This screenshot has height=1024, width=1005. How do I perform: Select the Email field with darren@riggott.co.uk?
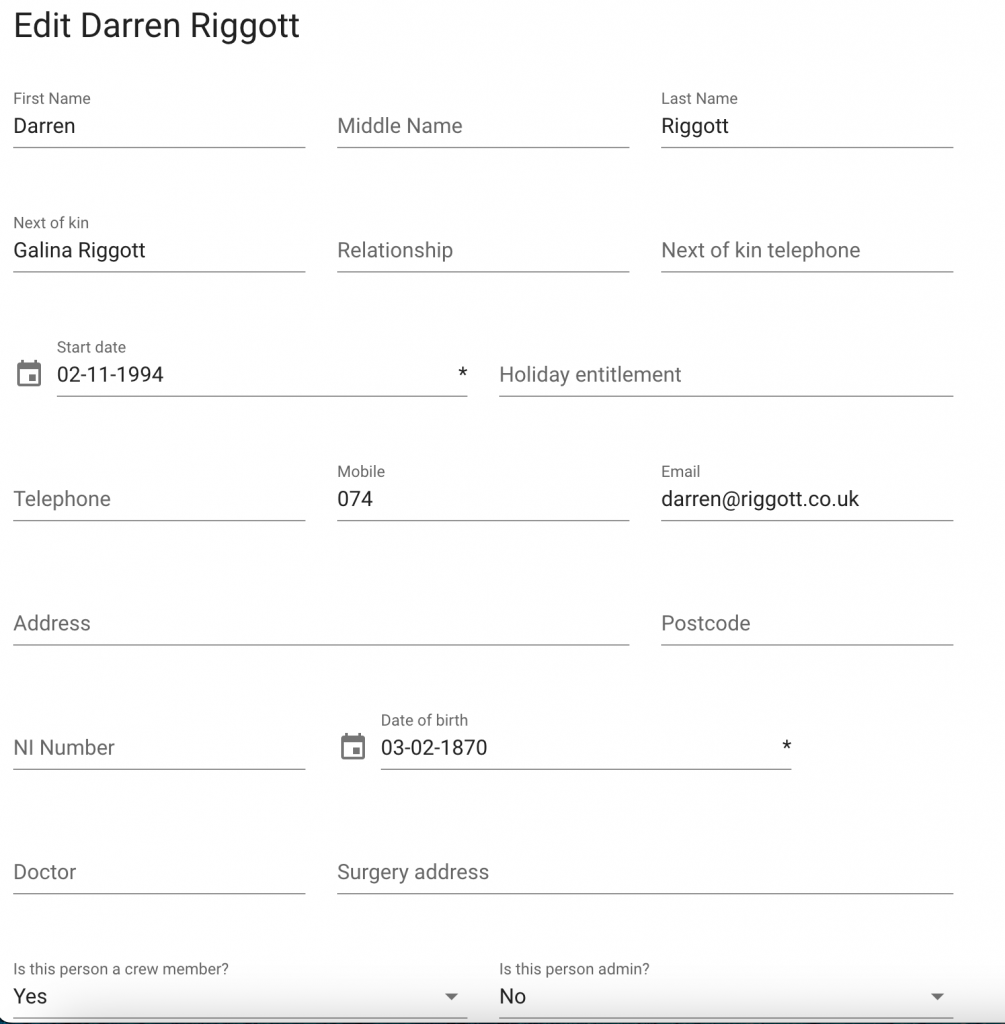pyautogui.click(x=806, y=499)
